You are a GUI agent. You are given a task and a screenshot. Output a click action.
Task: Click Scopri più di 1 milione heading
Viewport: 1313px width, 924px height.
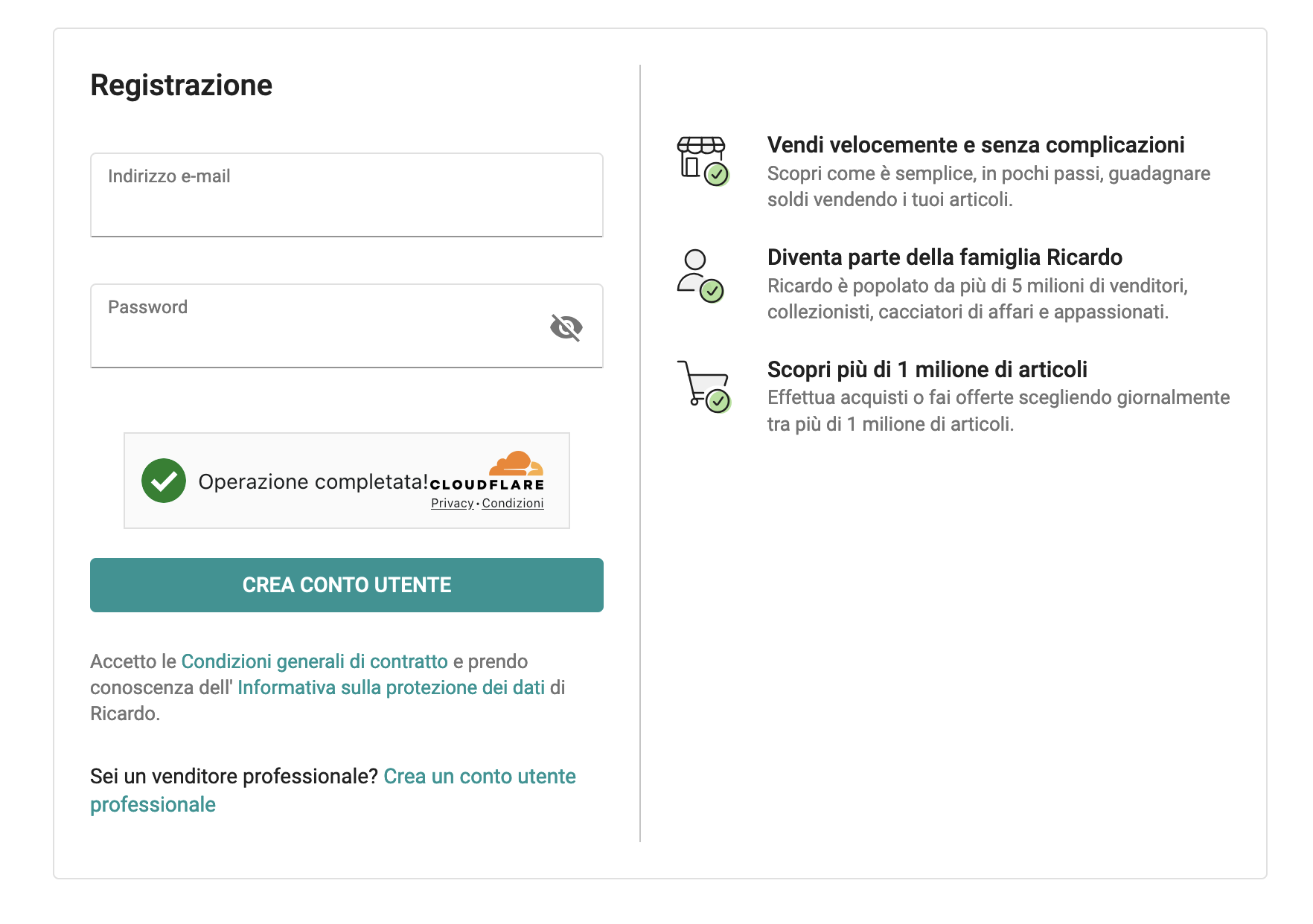point(927,369)
